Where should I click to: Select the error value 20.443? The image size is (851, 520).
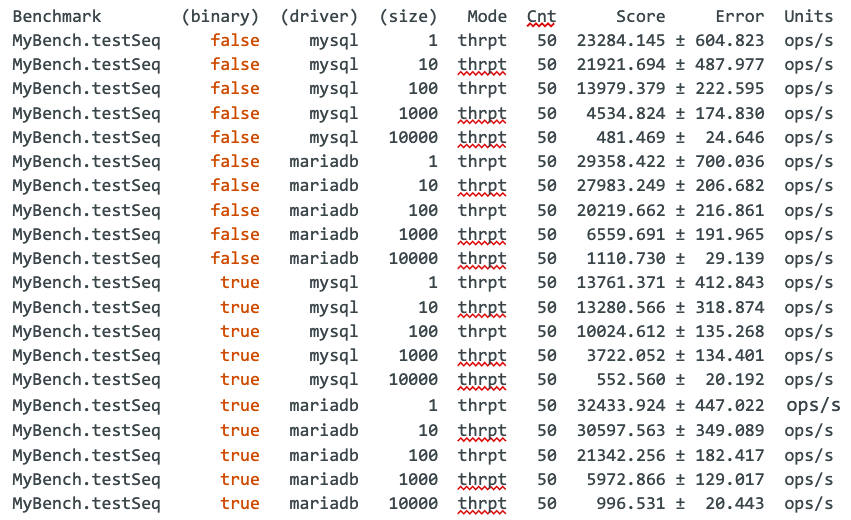click(734, 504)
